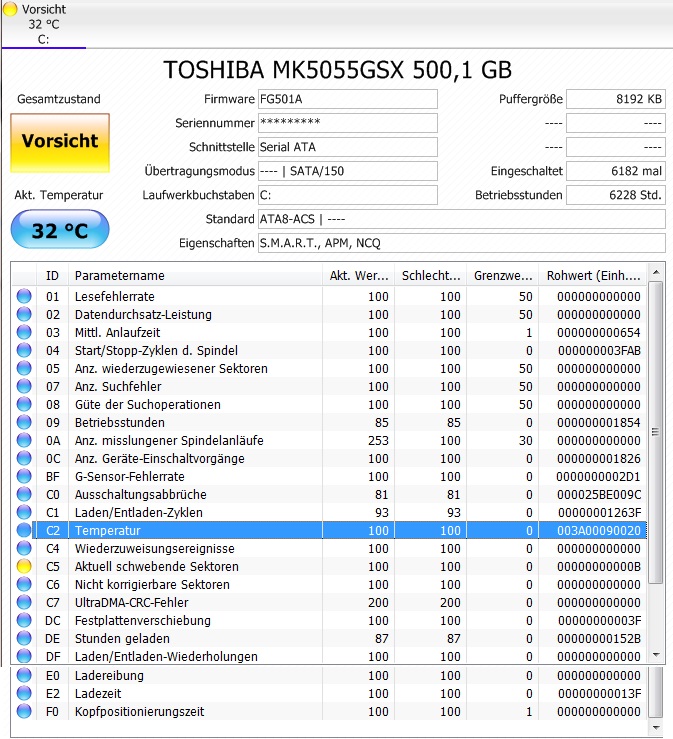Click the UltraDMA-CRC-Fehler parameter name
This screenshot has height=739, width=673.
click(131, 602)
